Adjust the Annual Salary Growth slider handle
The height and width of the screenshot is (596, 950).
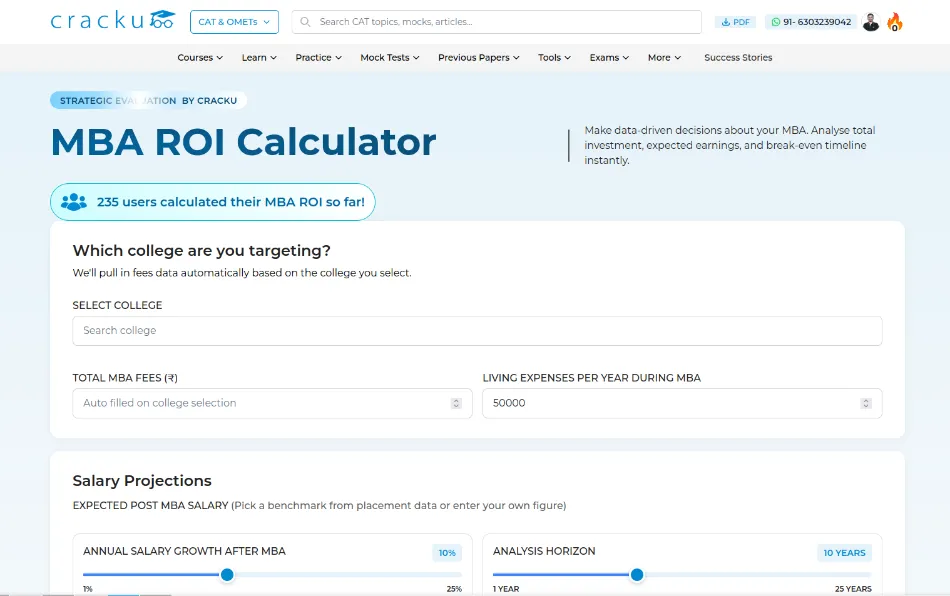227,575
